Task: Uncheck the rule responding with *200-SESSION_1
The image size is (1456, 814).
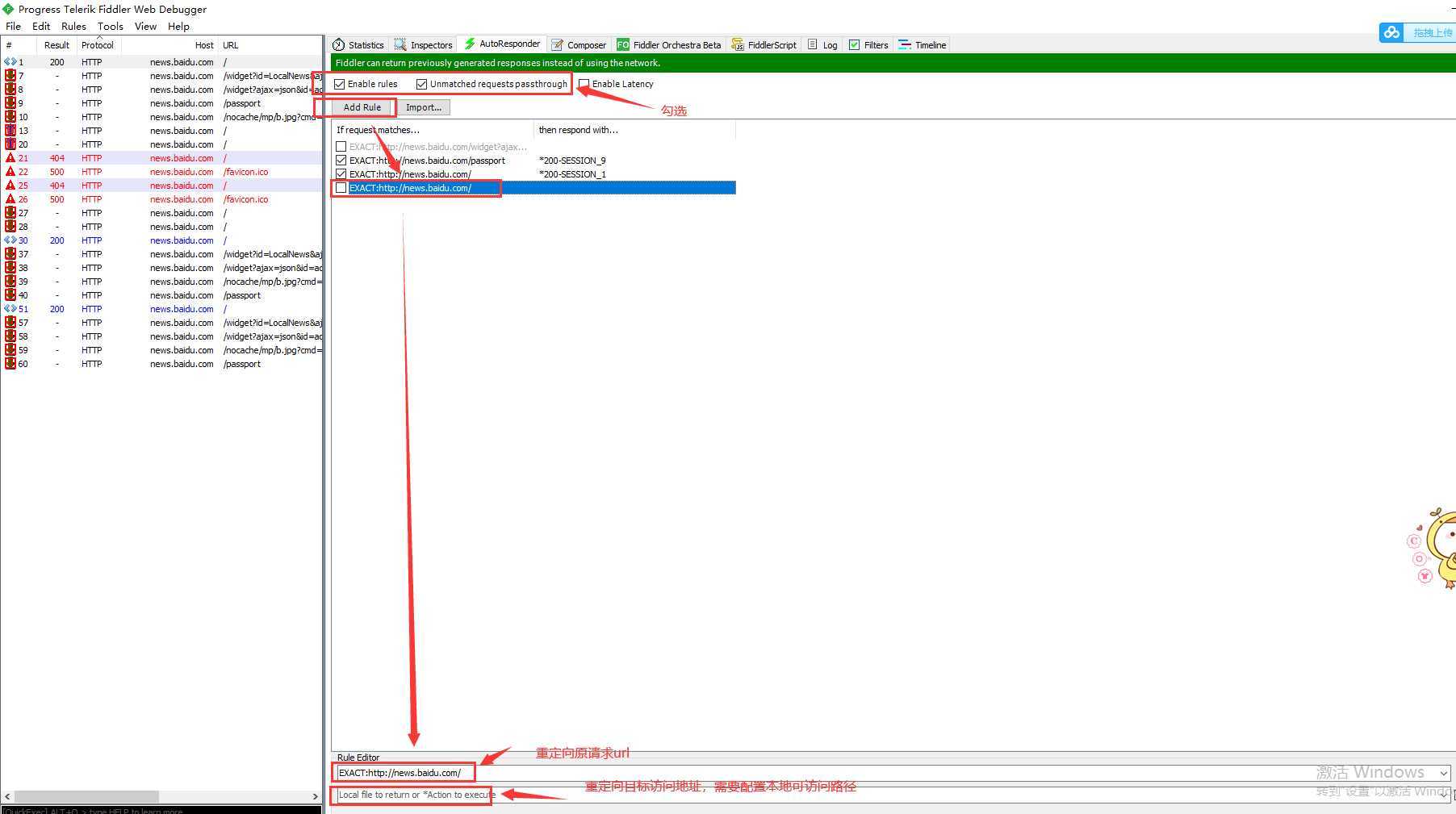Action: click(x=341, y=174)
